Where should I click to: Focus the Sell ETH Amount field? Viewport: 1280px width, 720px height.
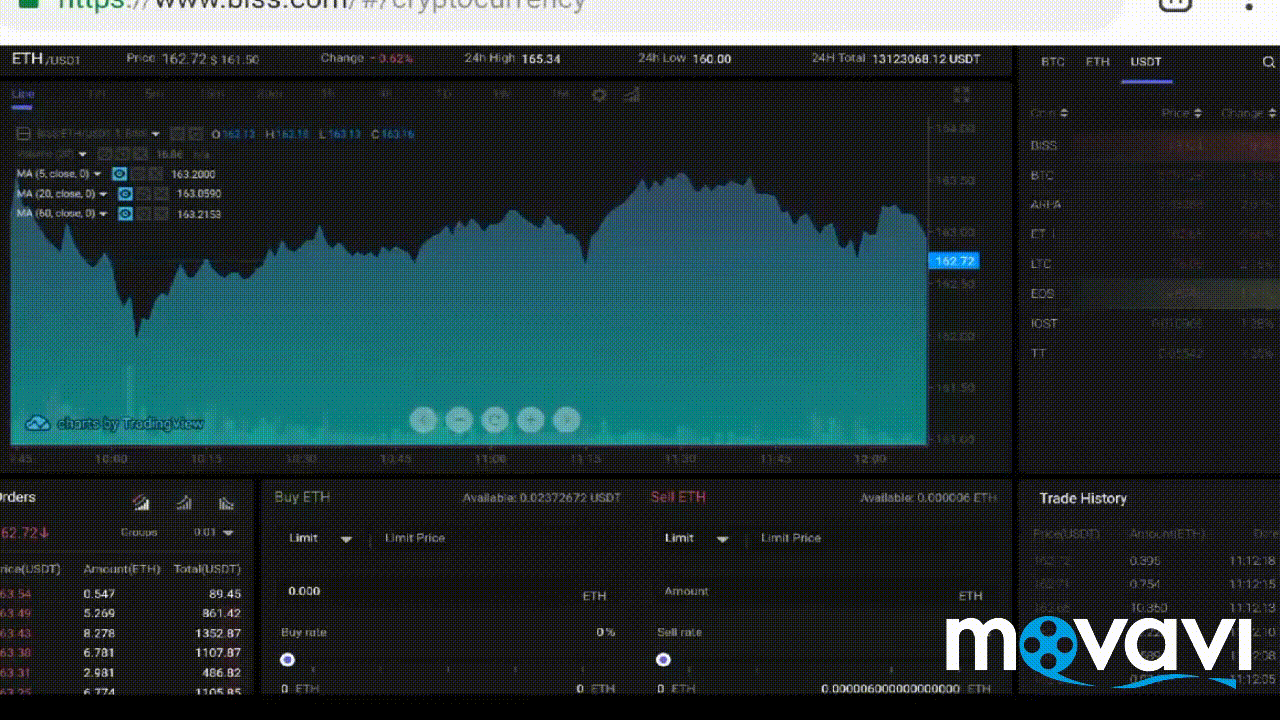[x=824, y=592]
